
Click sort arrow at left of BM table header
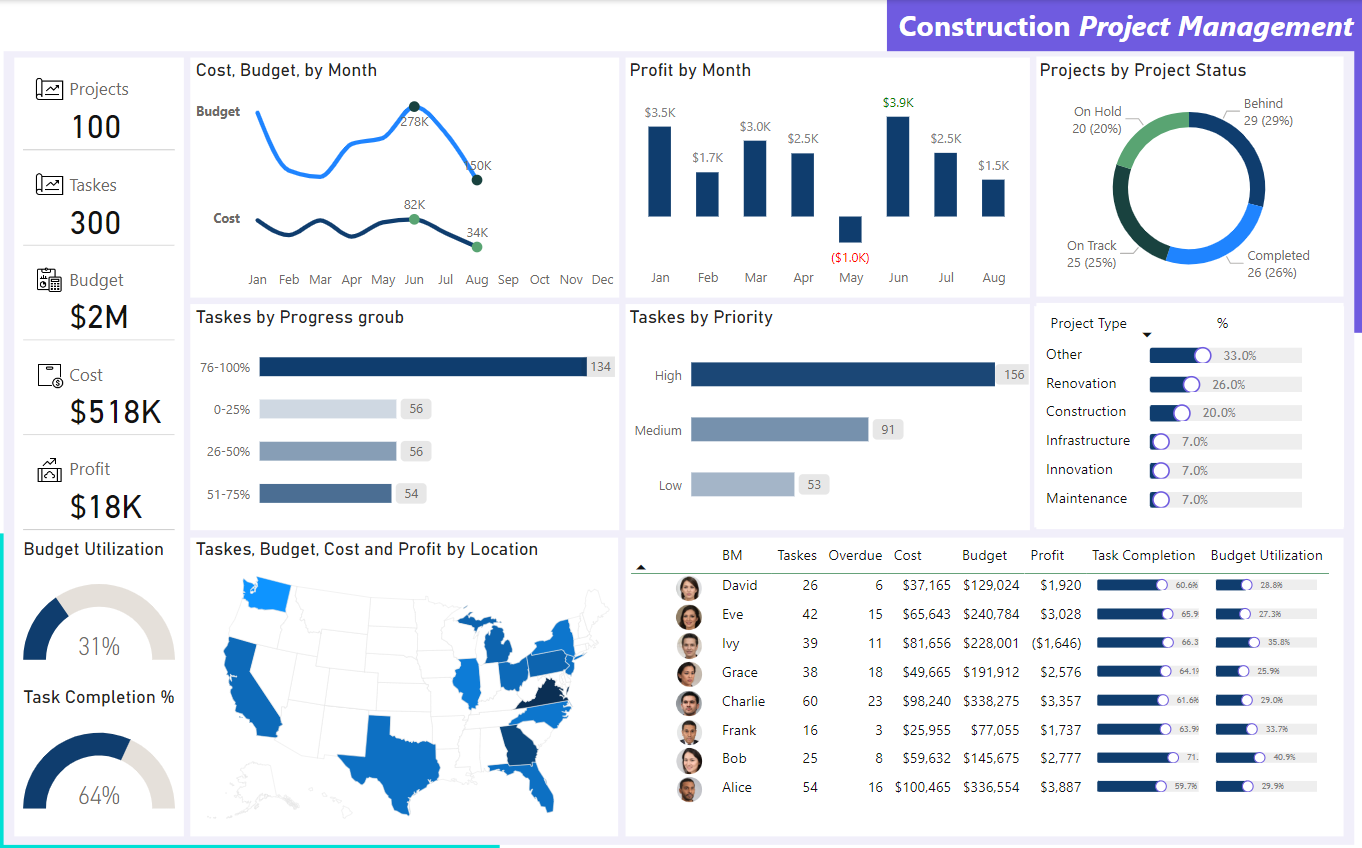641,567
